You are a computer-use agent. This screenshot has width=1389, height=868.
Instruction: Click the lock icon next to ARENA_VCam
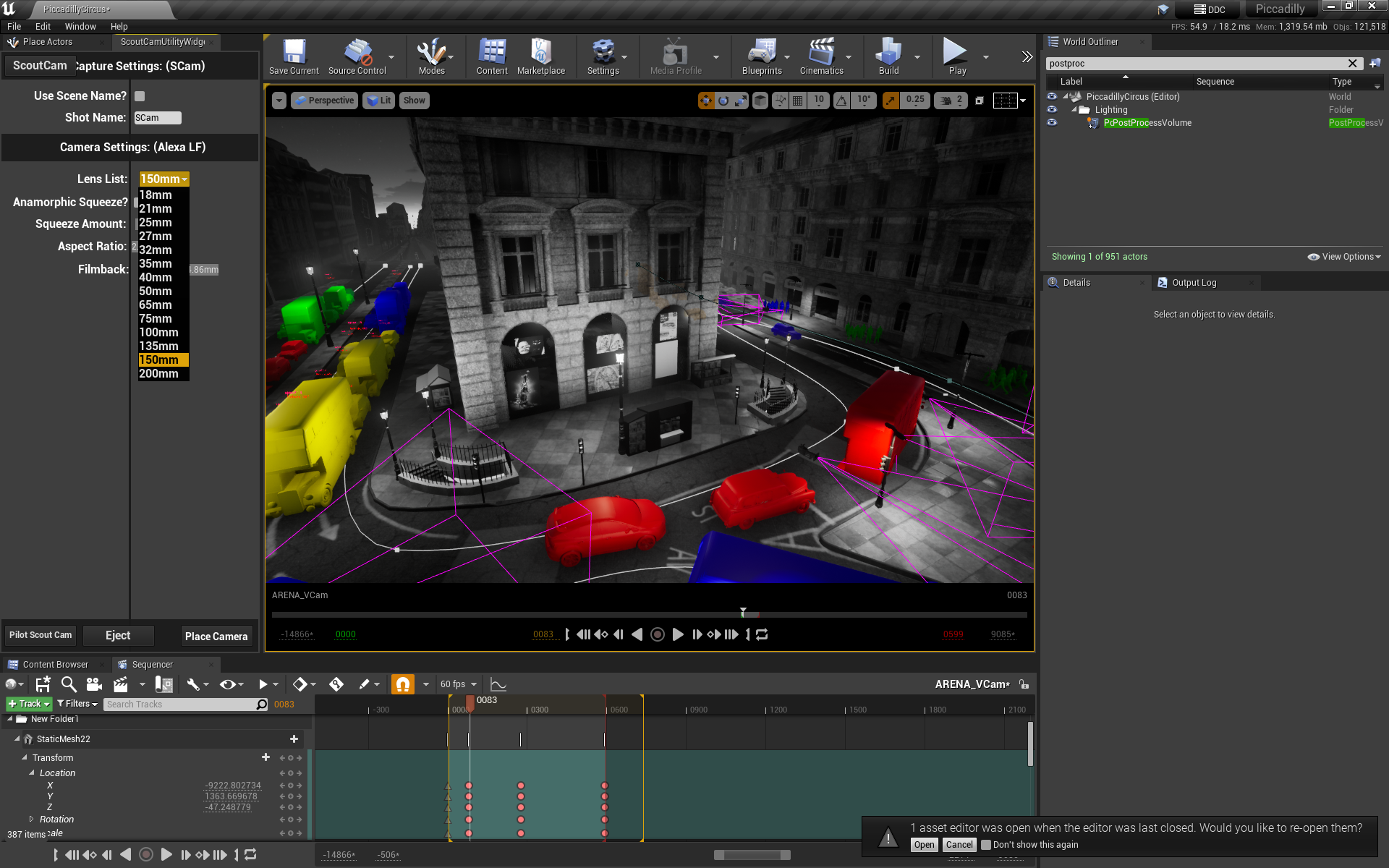[1024, 684]
